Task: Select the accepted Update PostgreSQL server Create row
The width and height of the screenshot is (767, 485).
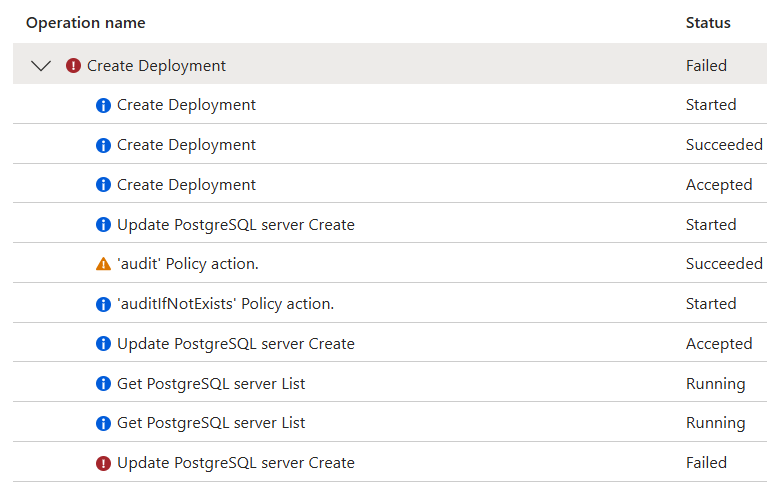Action: tap(235, 344)
